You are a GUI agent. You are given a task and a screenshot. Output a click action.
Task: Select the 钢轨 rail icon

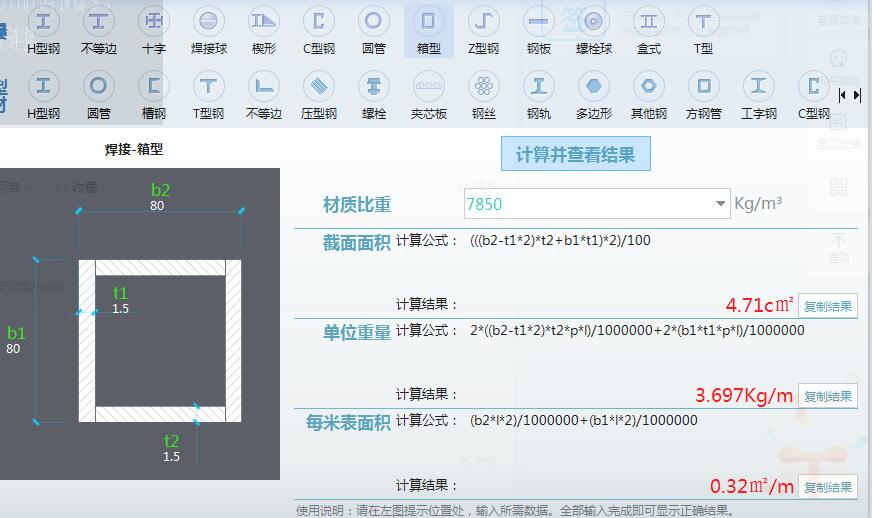pos(538,97)
